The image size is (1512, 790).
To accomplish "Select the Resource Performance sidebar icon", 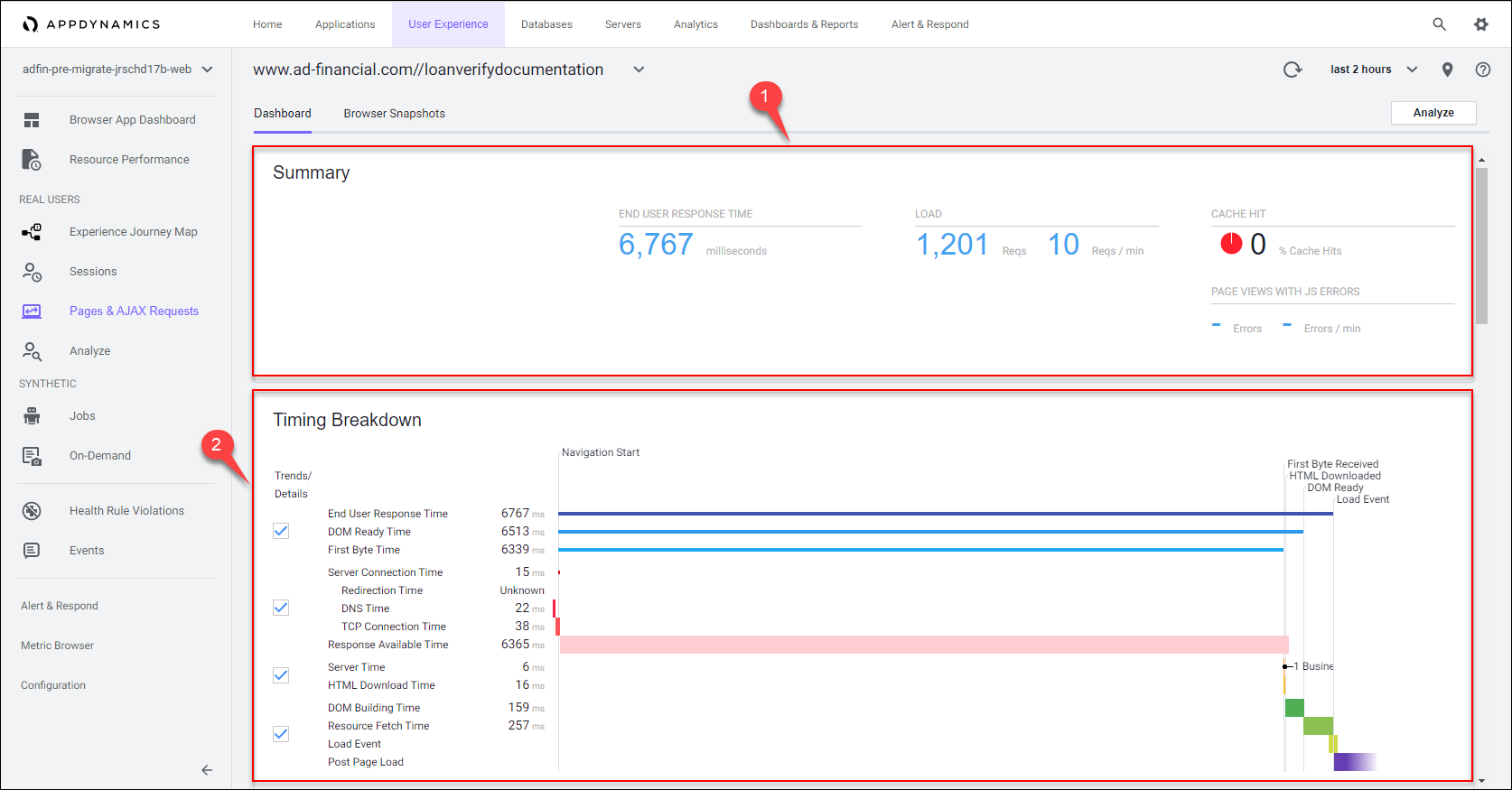I will [32, 160].
